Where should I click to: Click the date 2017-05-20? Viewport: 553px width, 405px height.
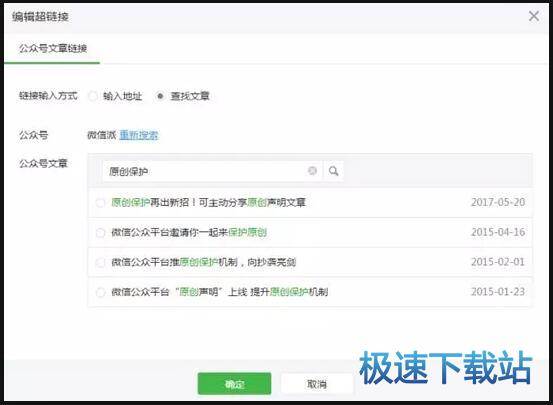point(498,202)
